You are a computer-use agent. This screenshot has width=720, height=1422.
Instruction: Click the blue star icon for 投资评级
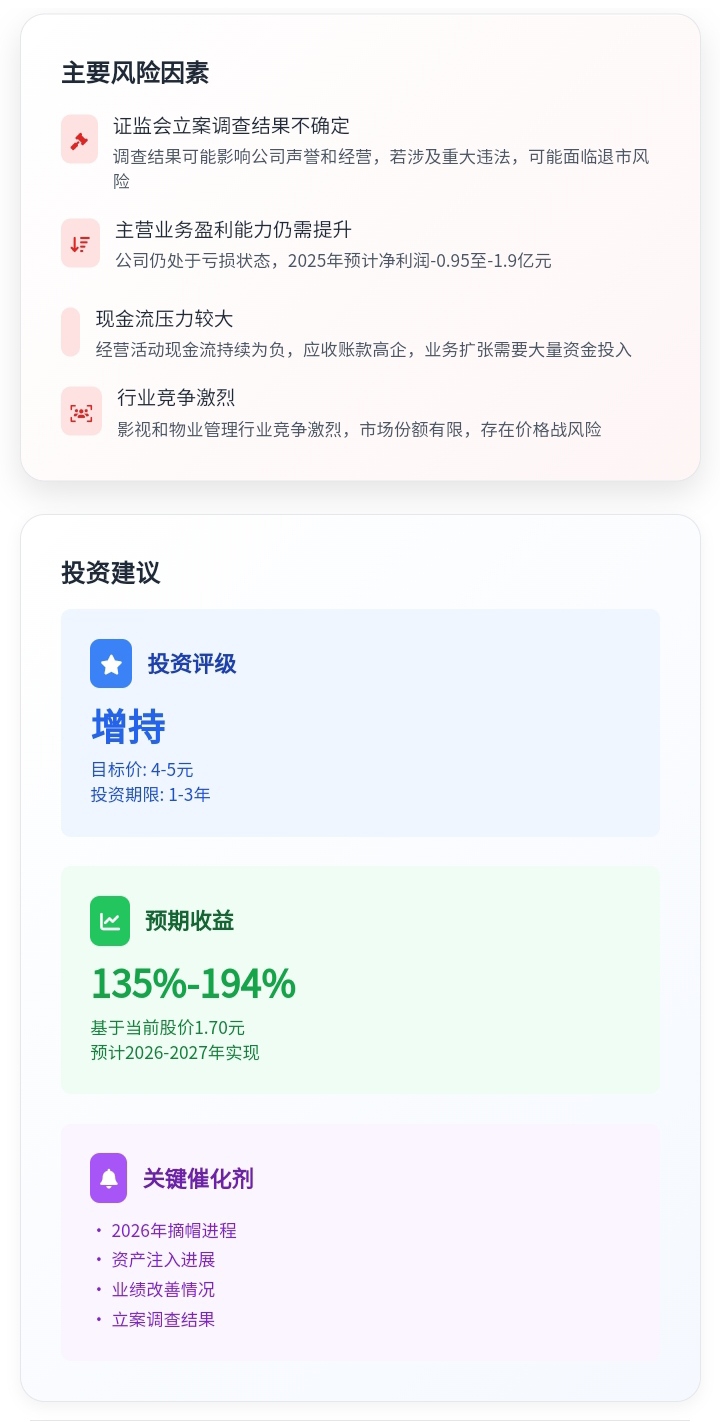111,663
